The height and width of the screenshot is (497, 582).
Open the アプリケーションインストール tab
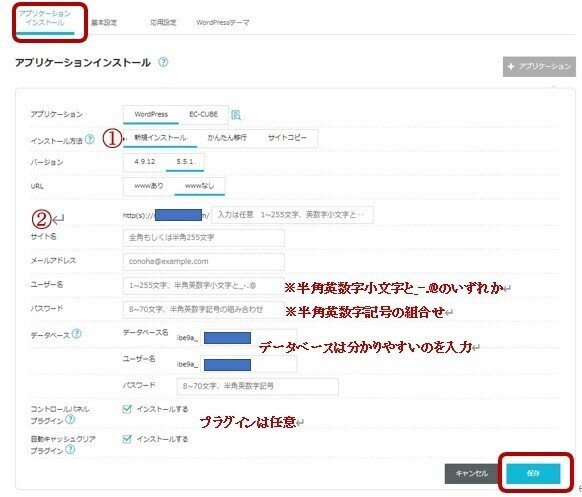point(45,19)
